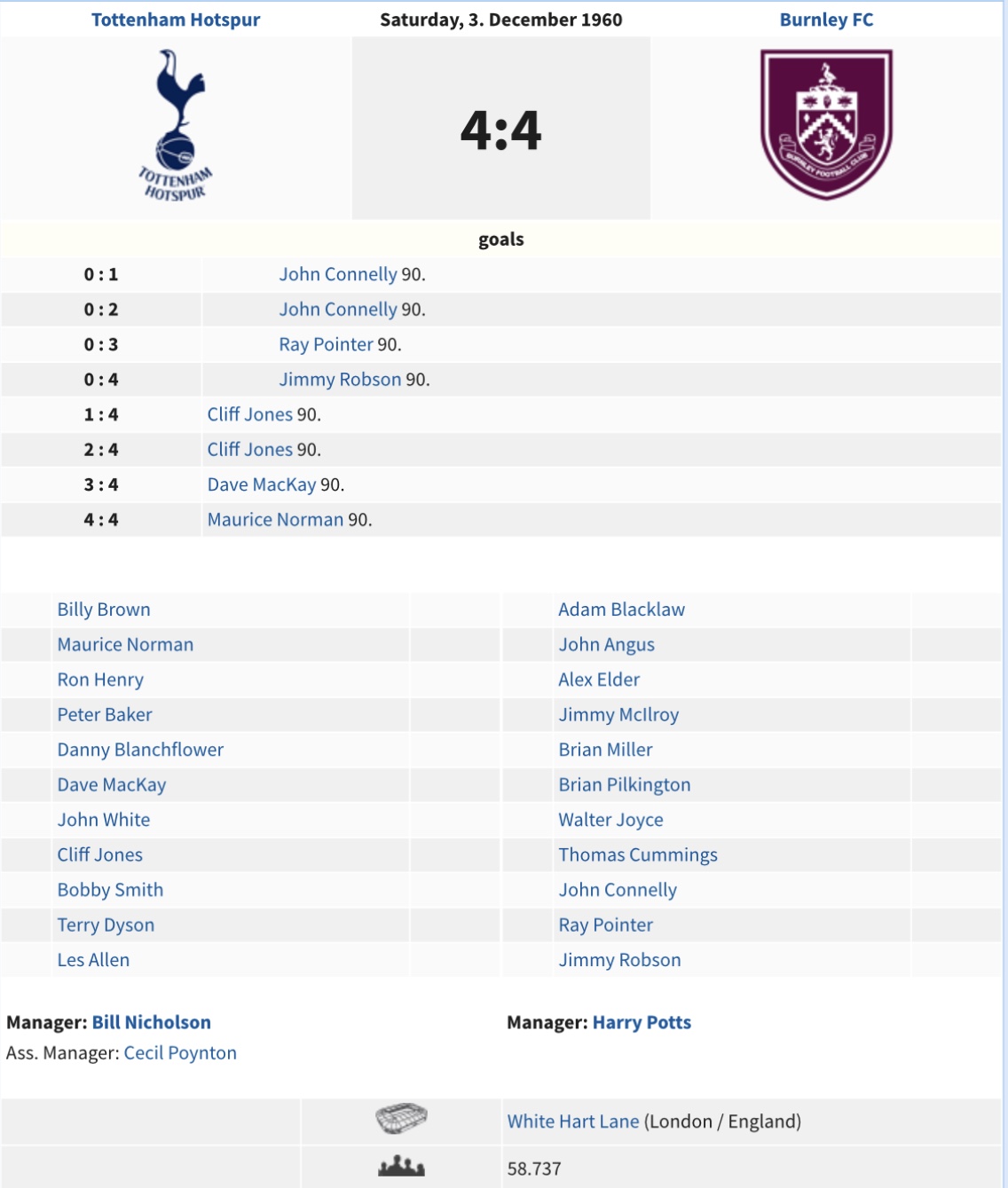
Task: Select Billy Brown in the Tottenham lineup
Action: pos(104,610)
